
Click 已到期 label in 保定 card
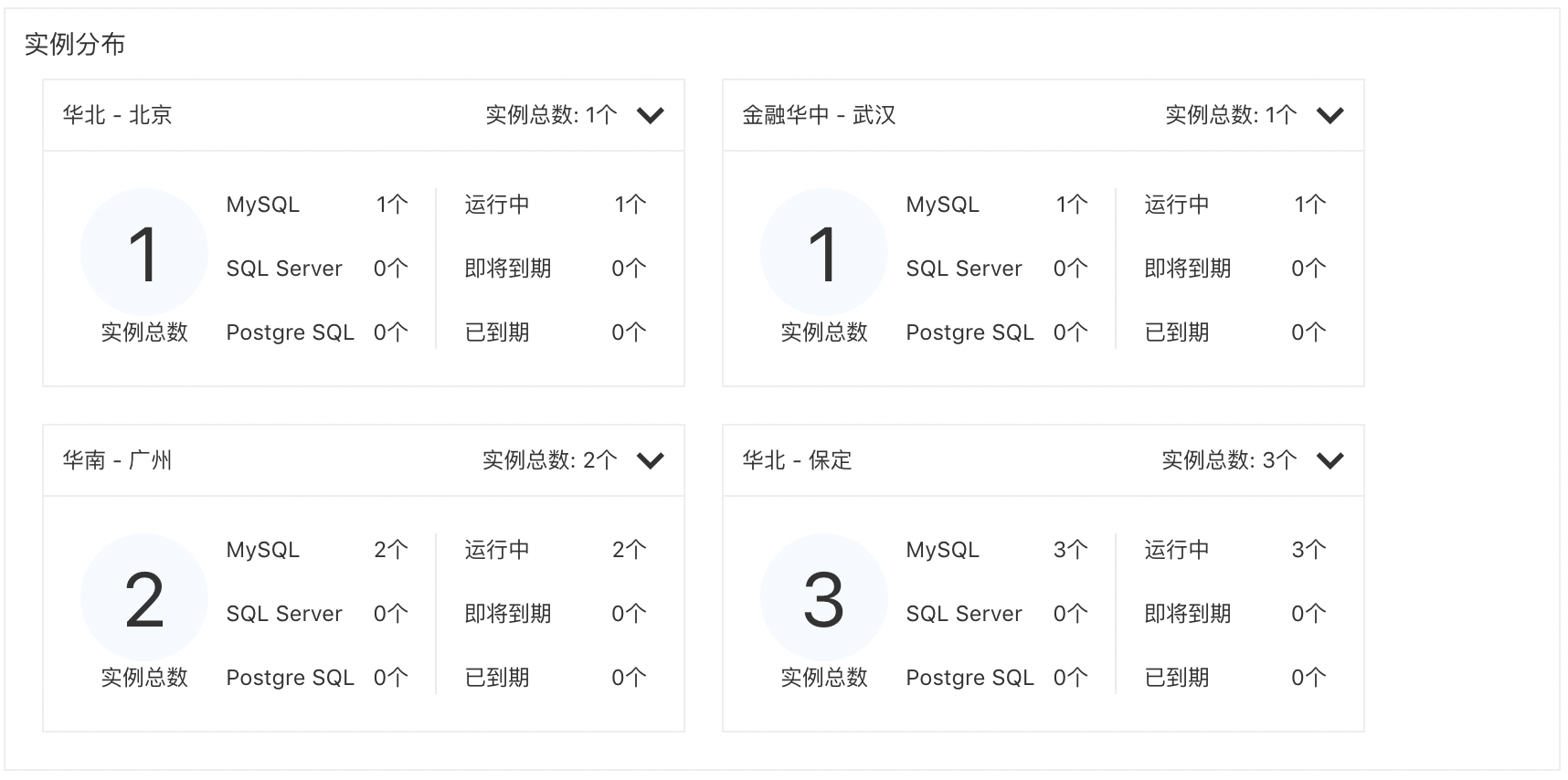(x=1177, y=678)
